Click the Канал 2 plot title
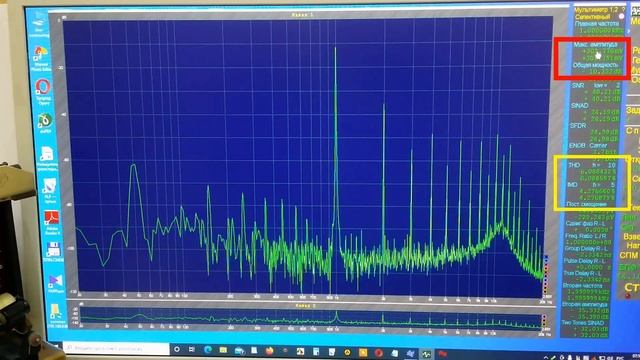 coord(306,305)
